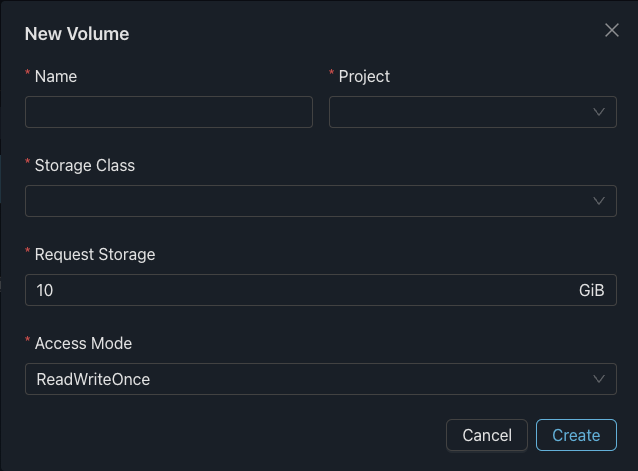The width and height of the screenshot is (638, 471).
Task: Click the Storage Class label
Action: tap(84, 165)
